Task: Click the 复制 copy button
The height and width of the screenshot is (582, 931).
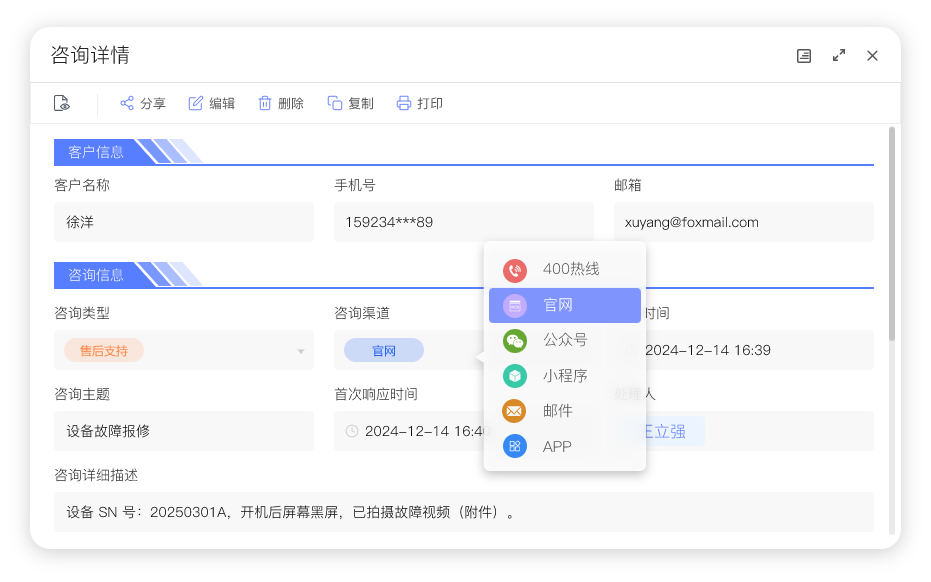Action: [350, 103]
